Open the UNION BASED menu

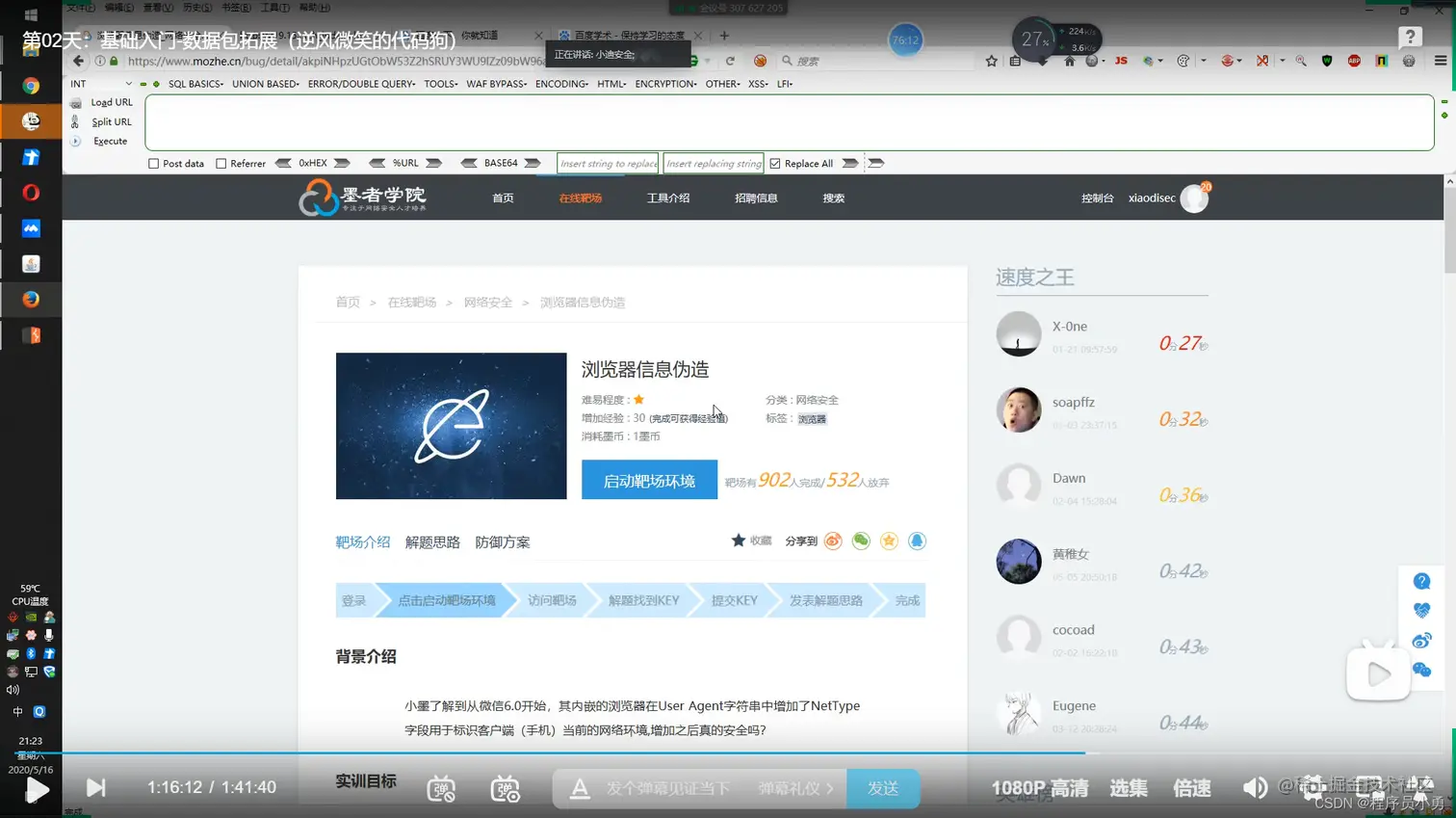point(266,84)
